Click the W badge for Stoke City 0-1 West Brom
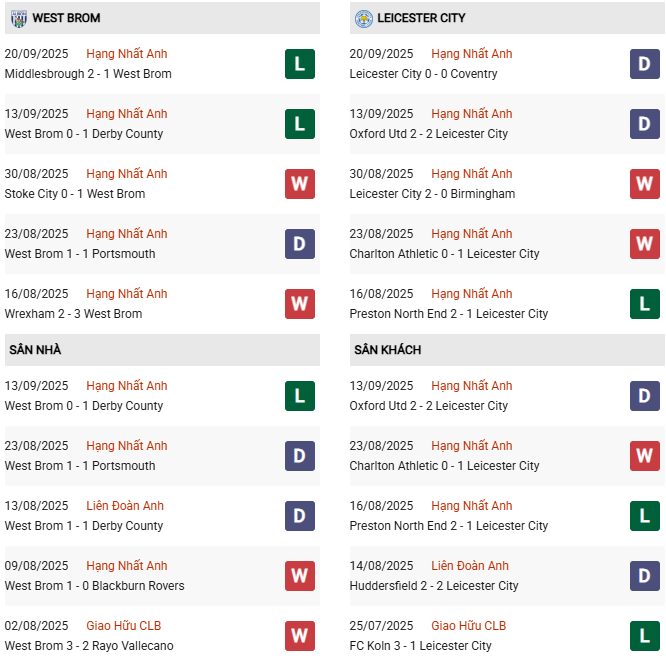 pos(300,184)
